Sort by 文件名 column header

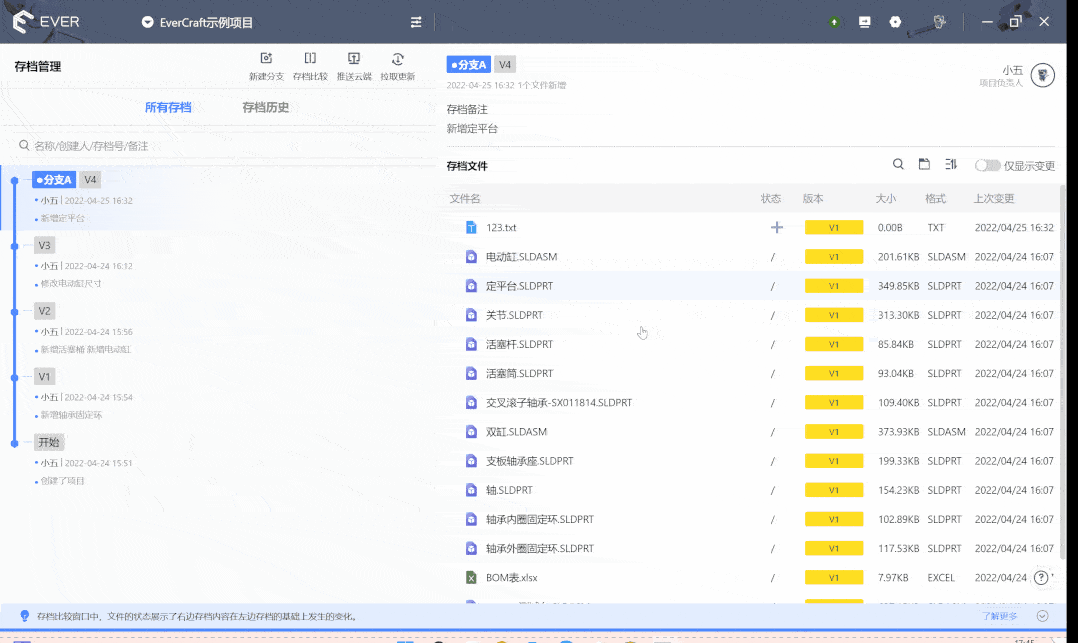pyautogui.click(x=465, y=199)
